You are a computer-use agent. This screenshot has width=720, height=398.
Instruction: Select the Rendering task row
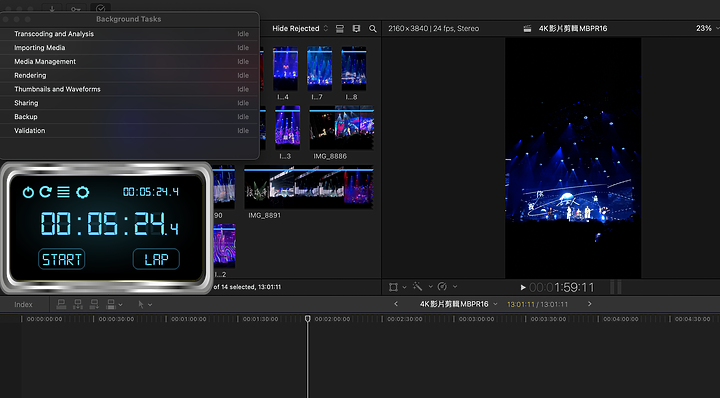click(129, 75)
